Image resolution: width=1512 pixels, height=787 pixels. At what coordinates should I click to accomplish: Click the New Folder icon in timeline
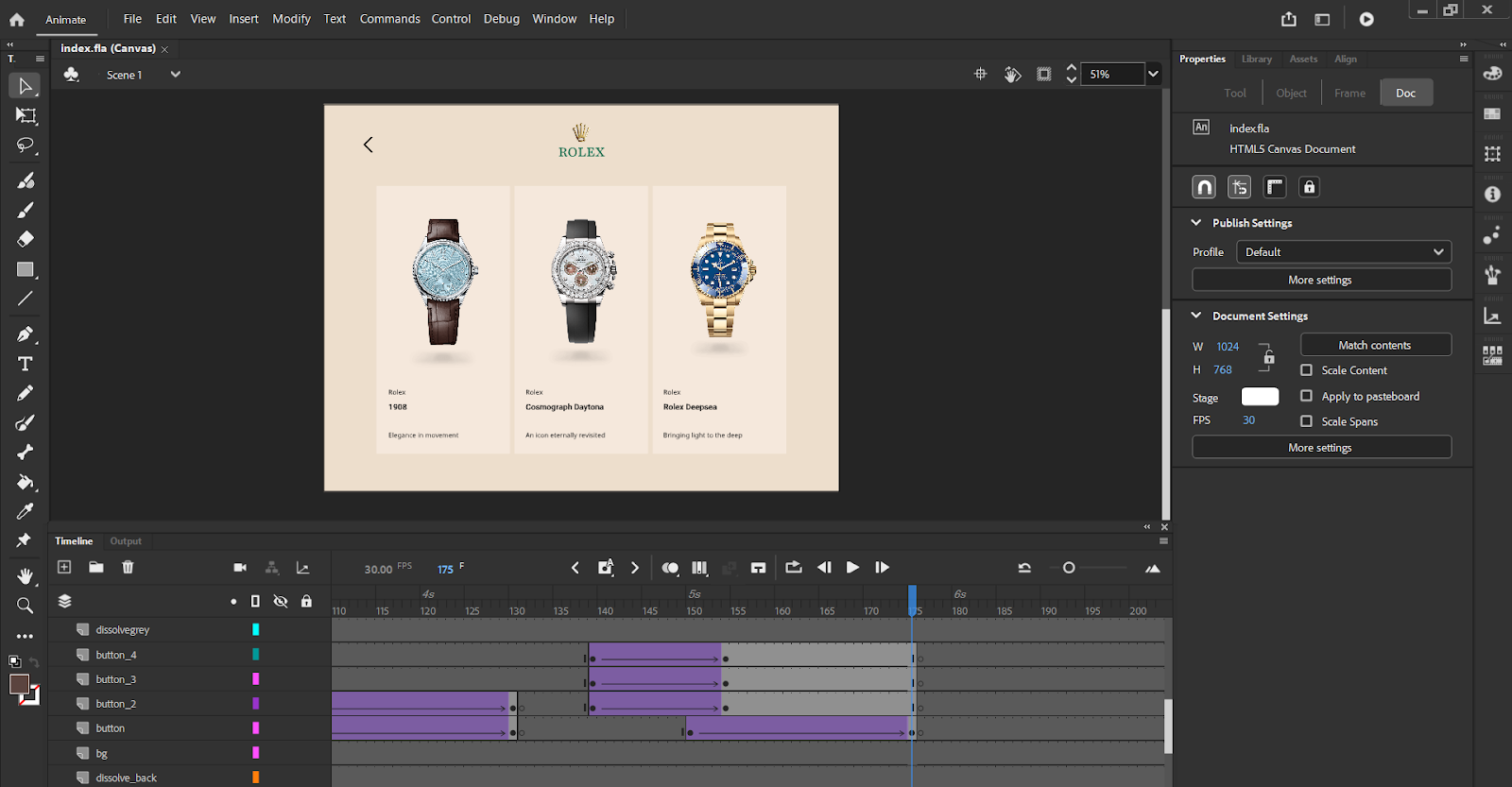point(96,567)
